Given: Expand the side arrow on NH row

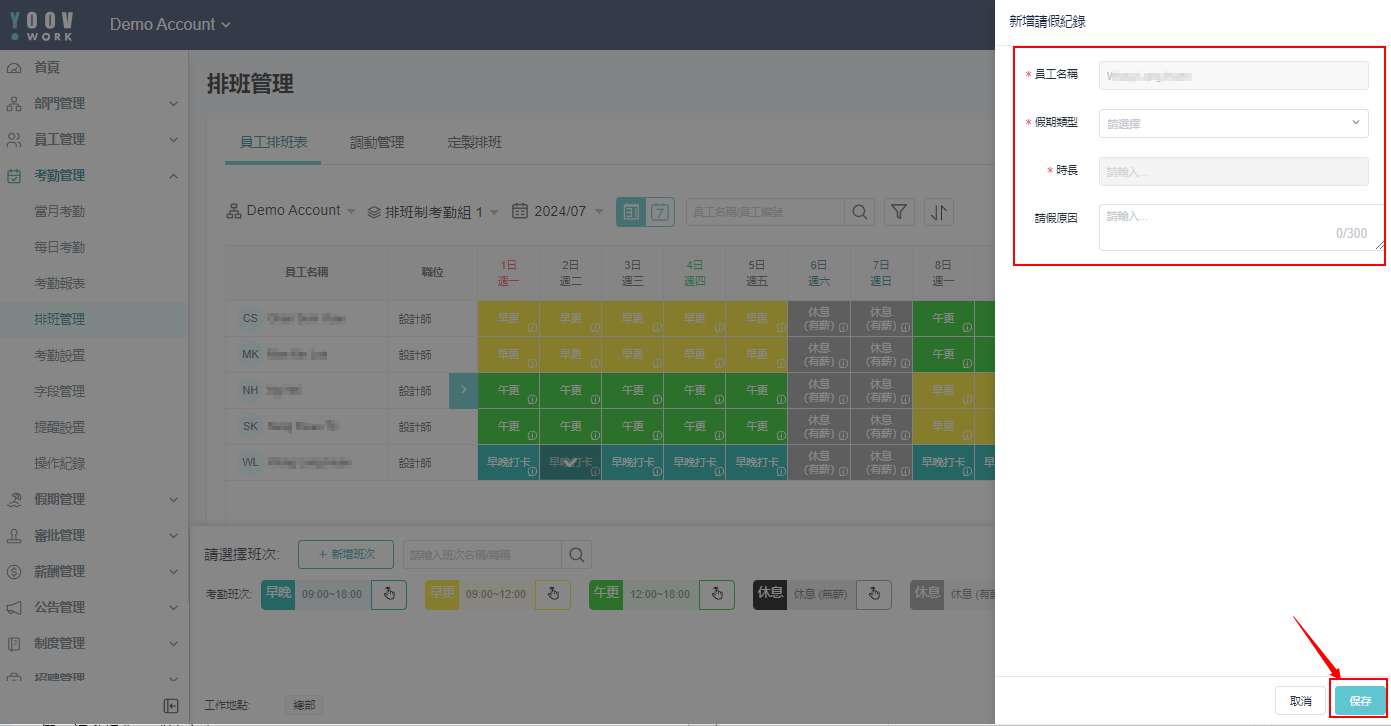Looking at the screenshot, I should [x=464, y=389].
